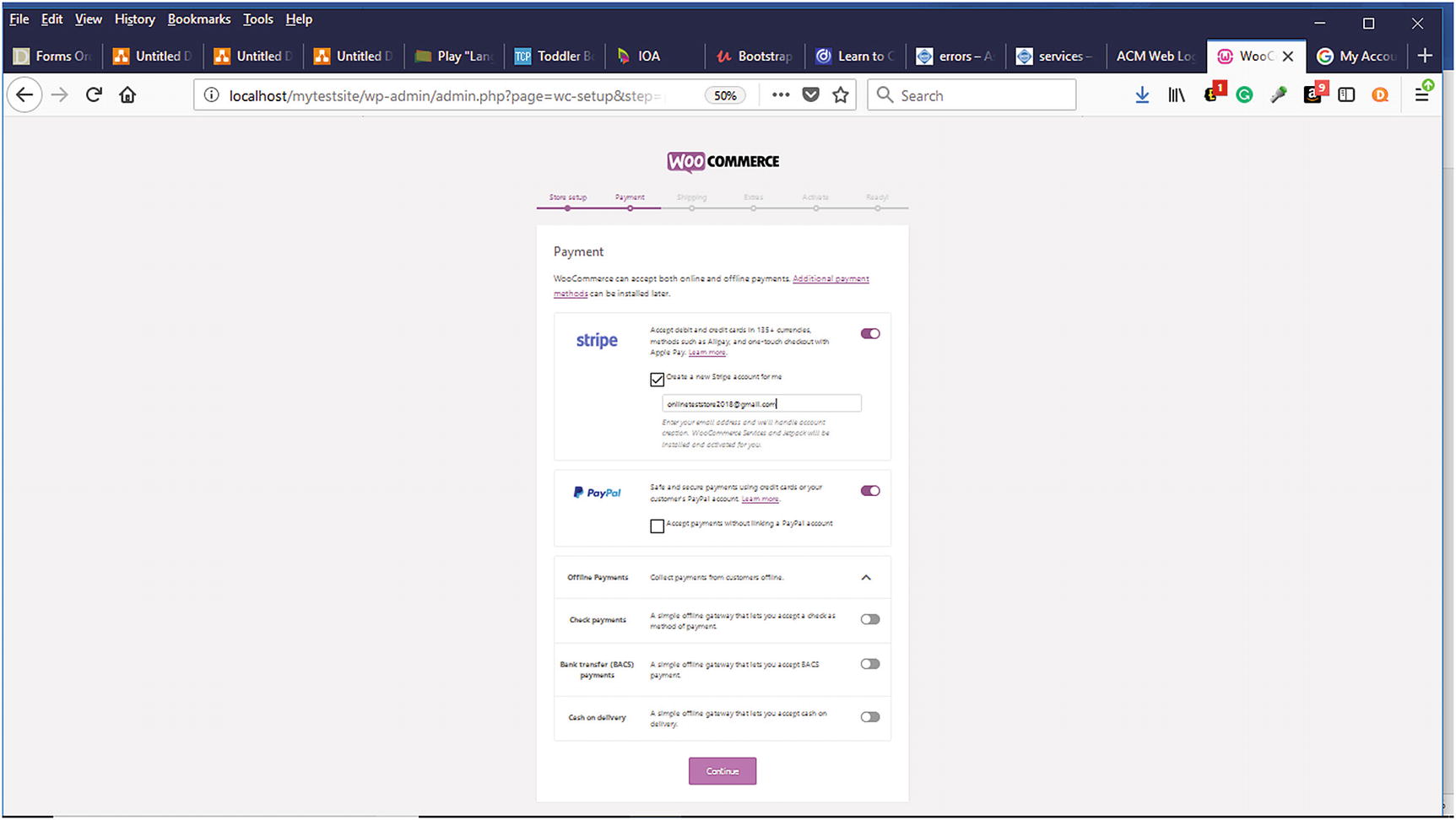Switch to the IOA tab
Viewport: 1456px width, 820px height.
[x=655, y=56]
